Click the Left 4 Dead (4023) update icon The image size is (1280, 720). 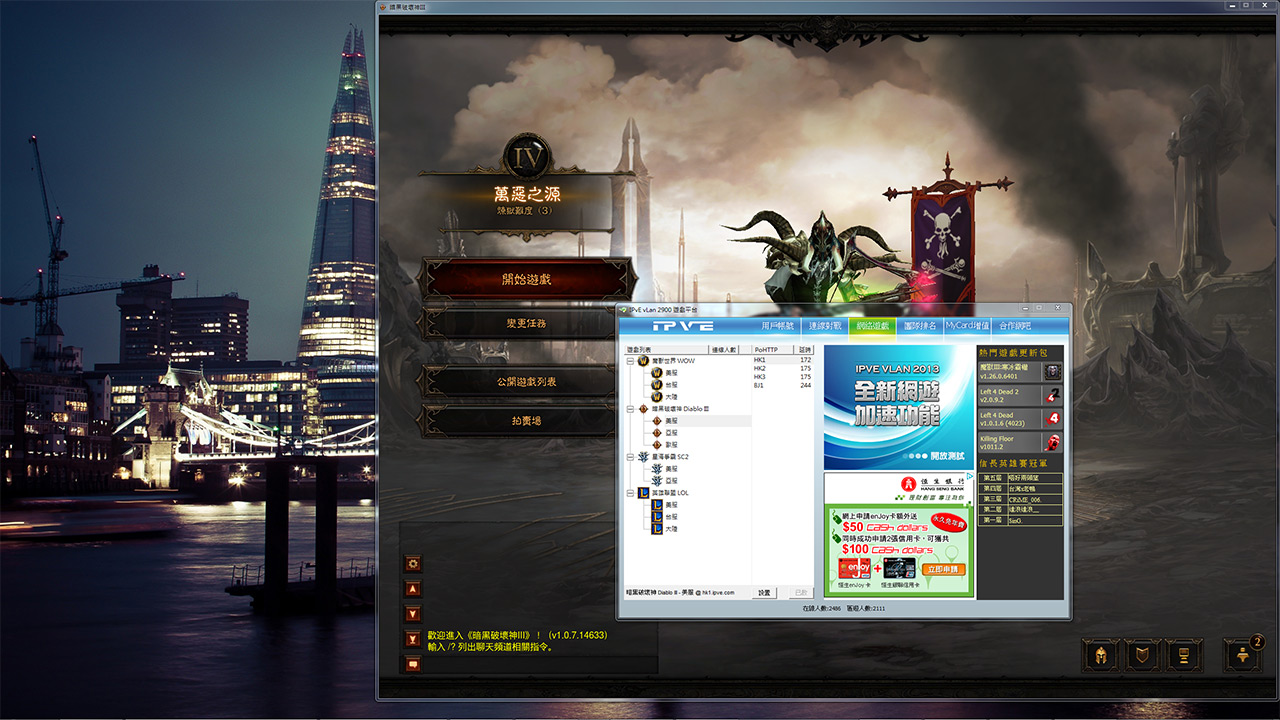[x=1052, y=419]
